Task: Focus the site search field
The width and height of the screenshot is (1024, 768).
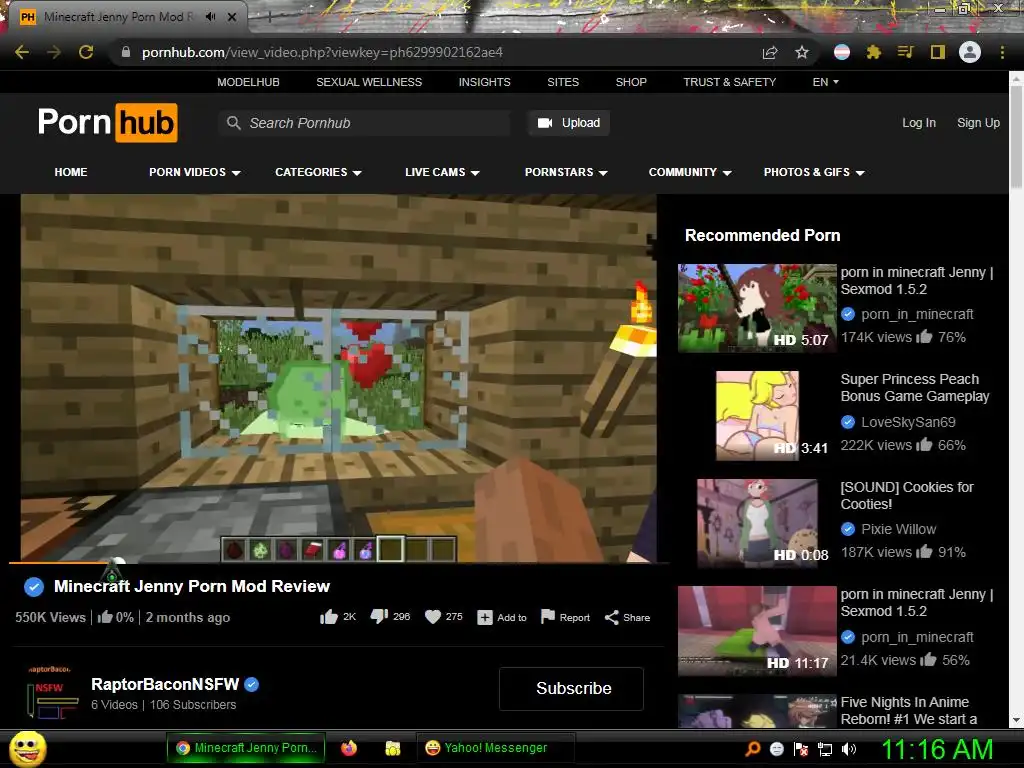Action: 364,123
